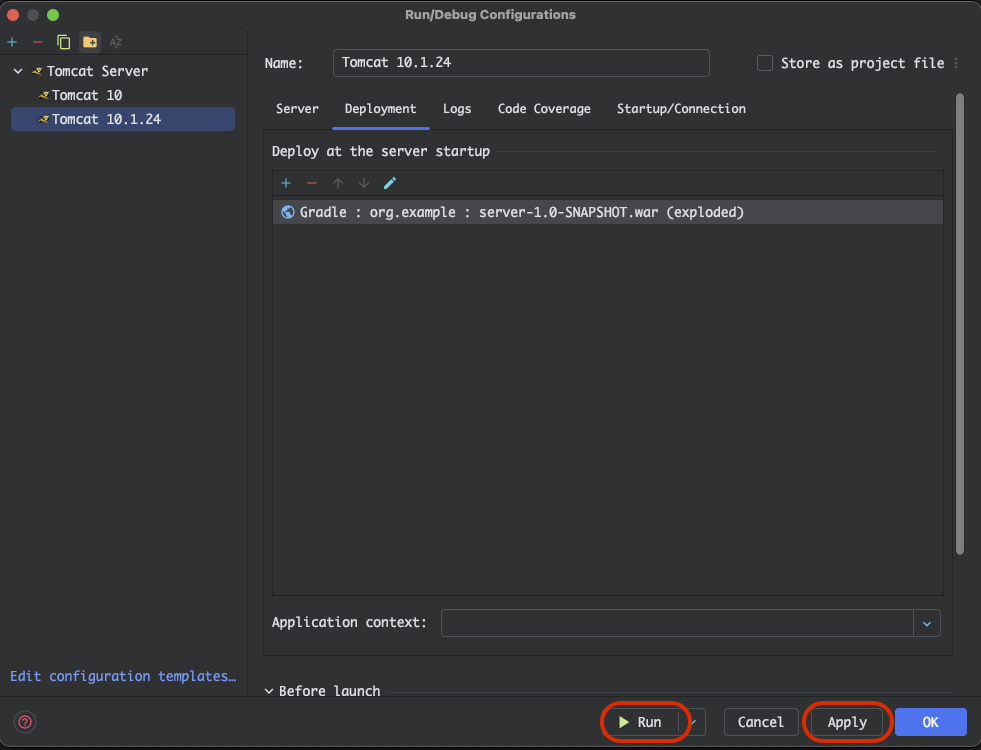
Task: Move deployment artifact up
Action: [x=338, y=183]
